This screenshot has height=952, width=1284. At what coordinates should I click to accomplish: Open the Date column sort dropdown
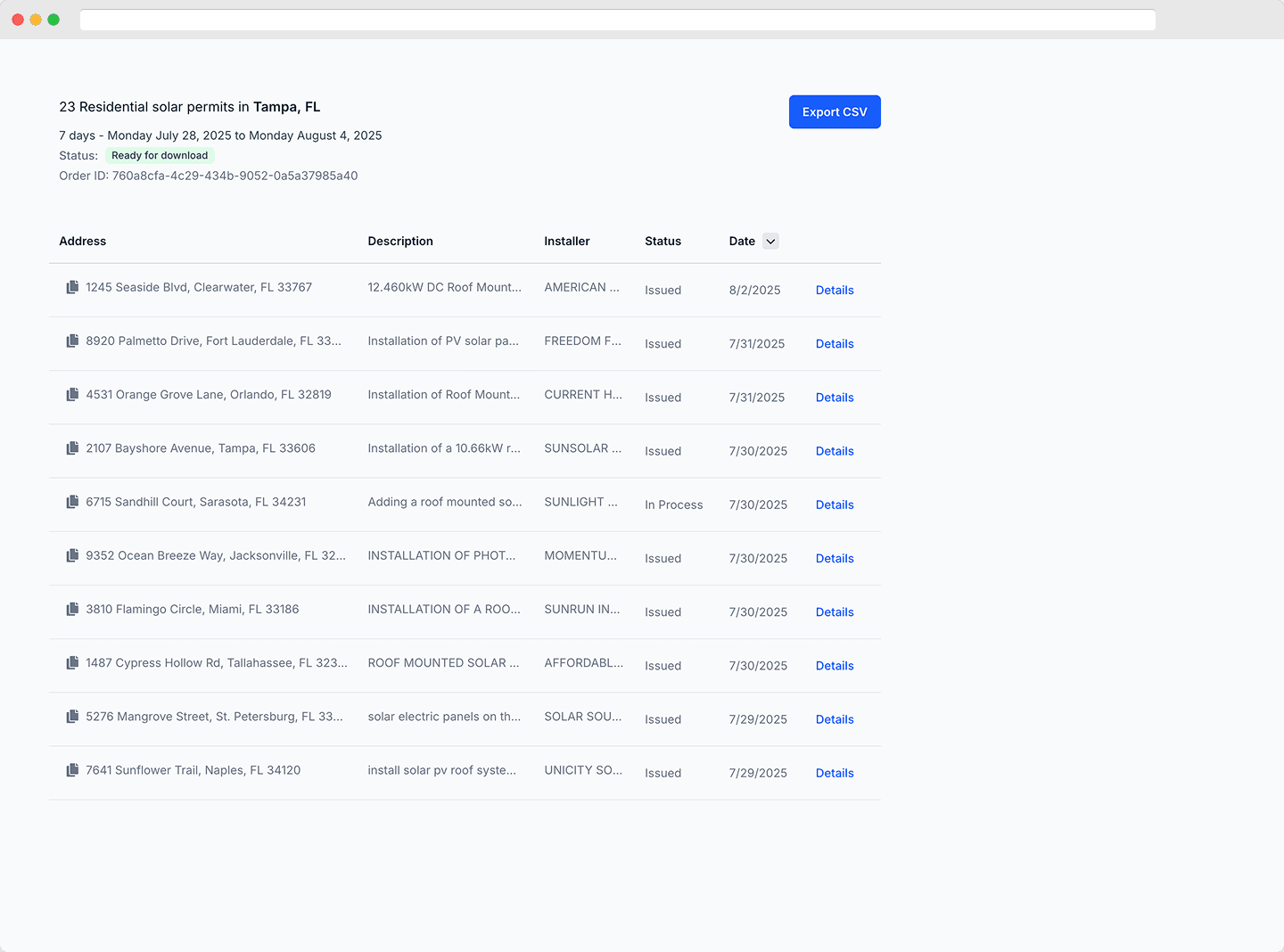tap(770, 242)
